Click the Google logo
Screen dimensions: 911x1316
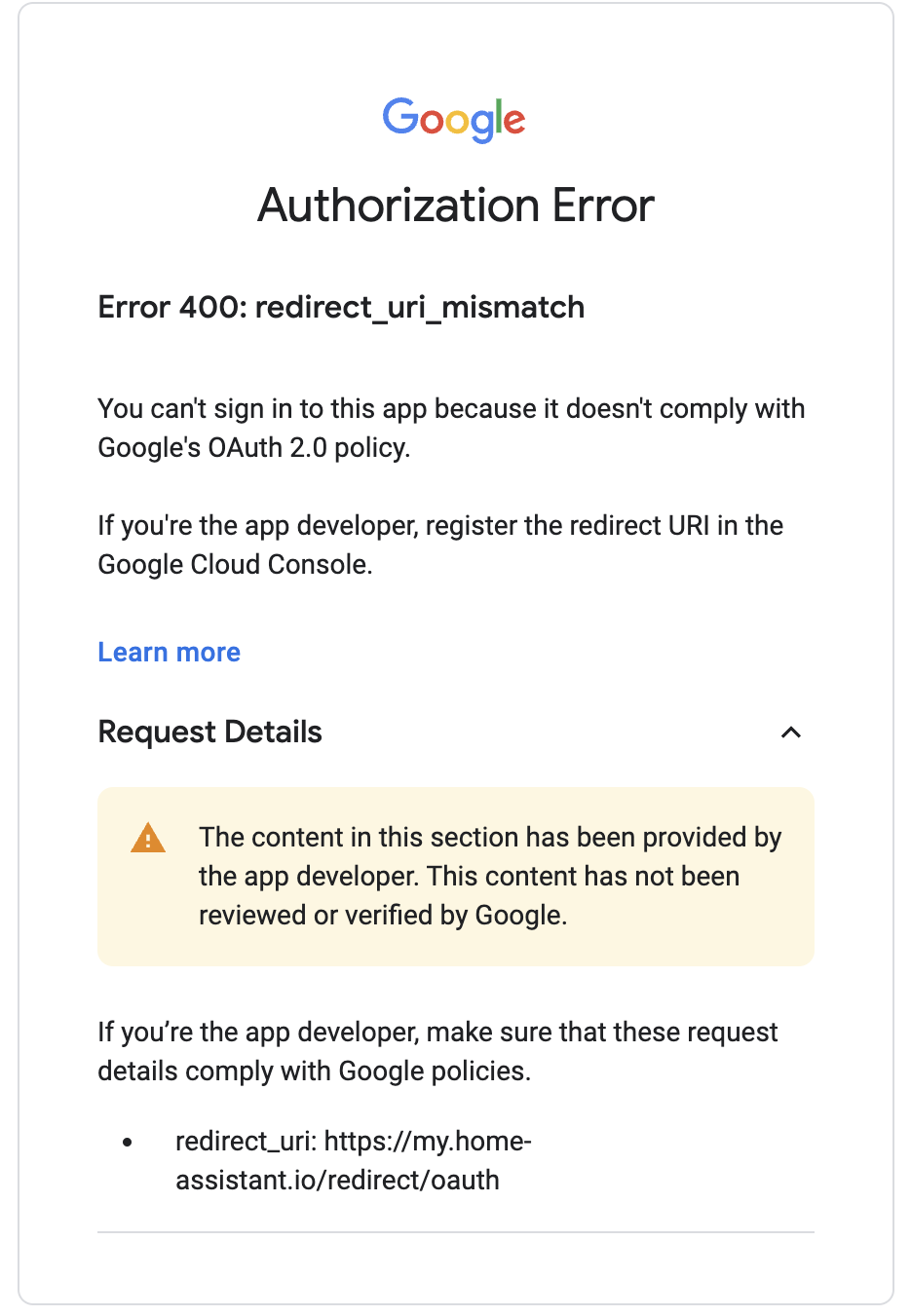[x=454, y=119]
